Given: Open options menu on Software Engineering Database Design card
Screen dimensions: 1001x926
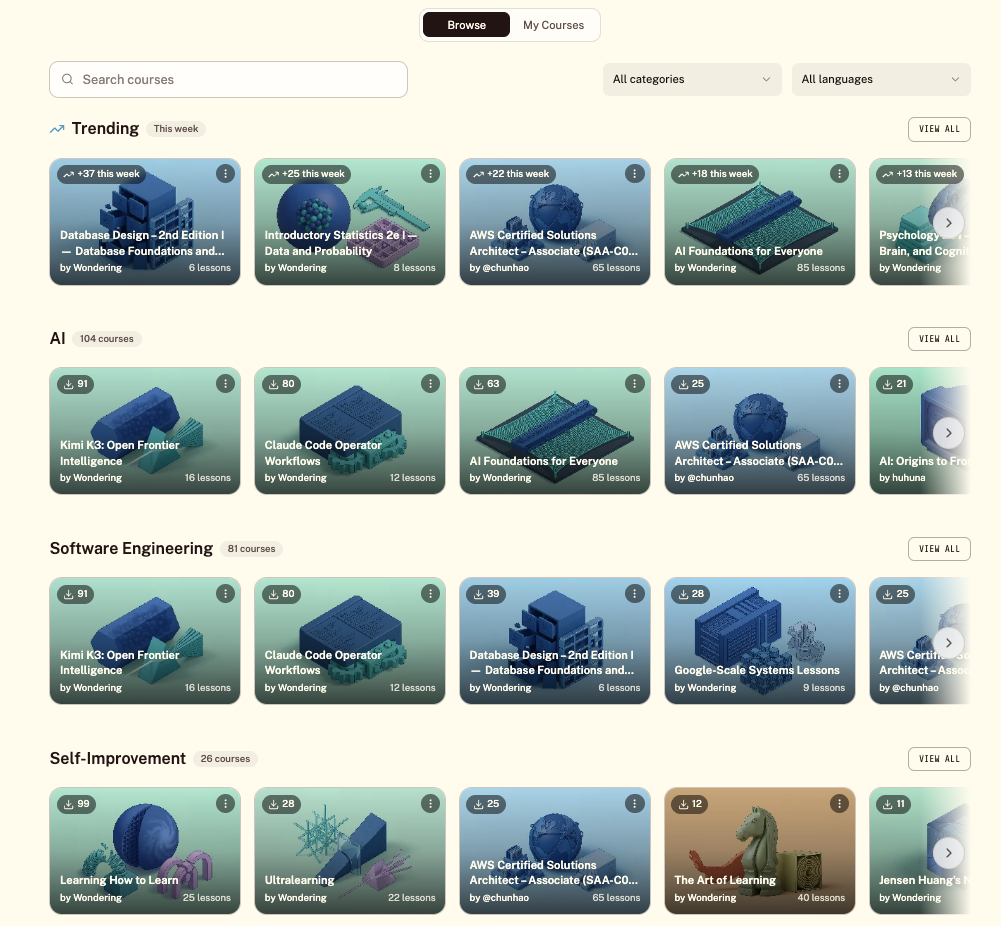Looking at the screenshot, I should coord(635,594).
